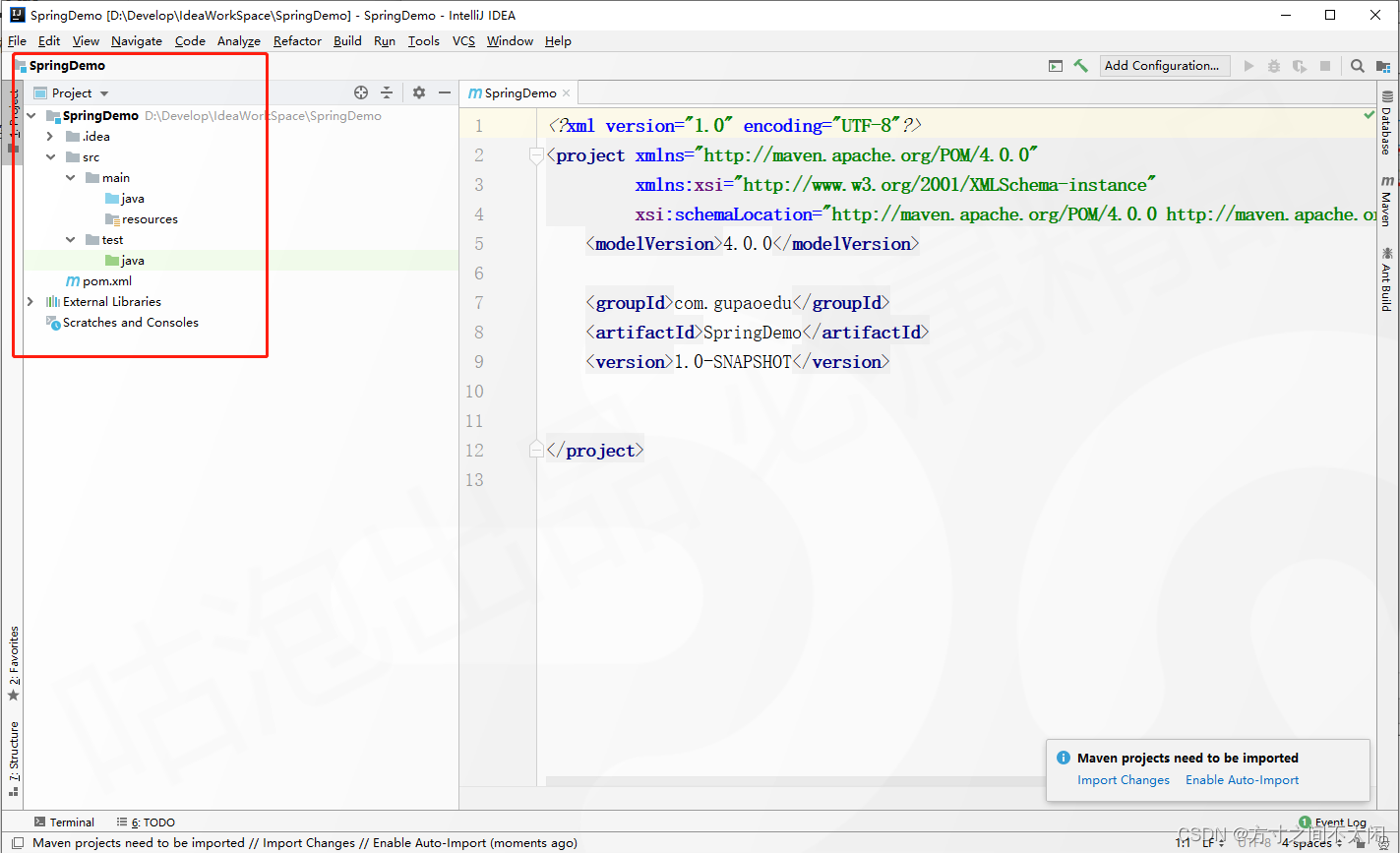Open the Favorites tool window
This screenshot has width=1400, height=853.
click(x=14, y=664)
